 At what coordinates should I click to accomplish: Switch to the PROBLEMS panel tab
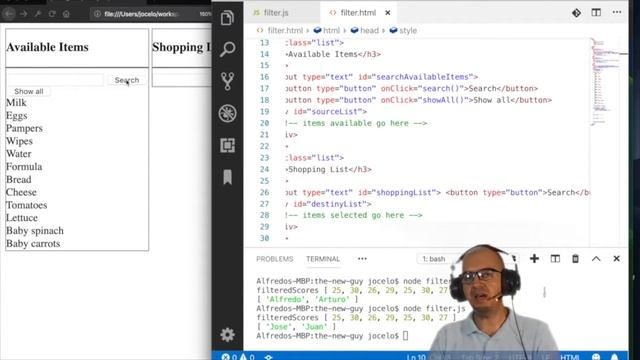275,259
